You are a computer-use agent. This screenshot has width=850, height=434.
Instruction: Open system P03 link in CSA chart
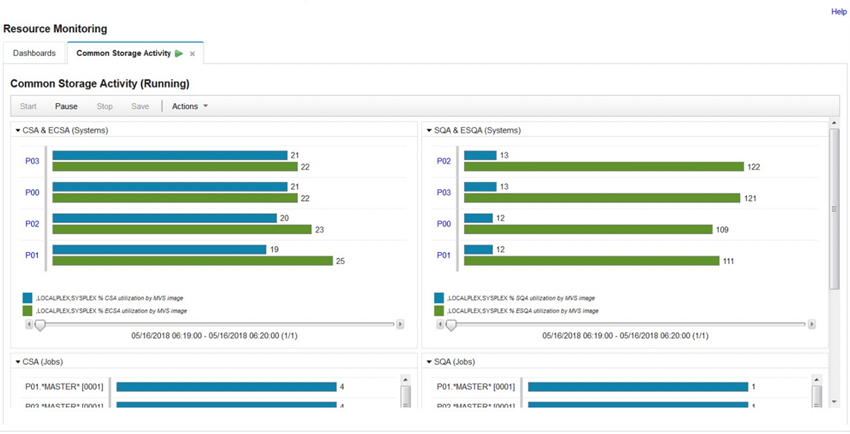32,161
